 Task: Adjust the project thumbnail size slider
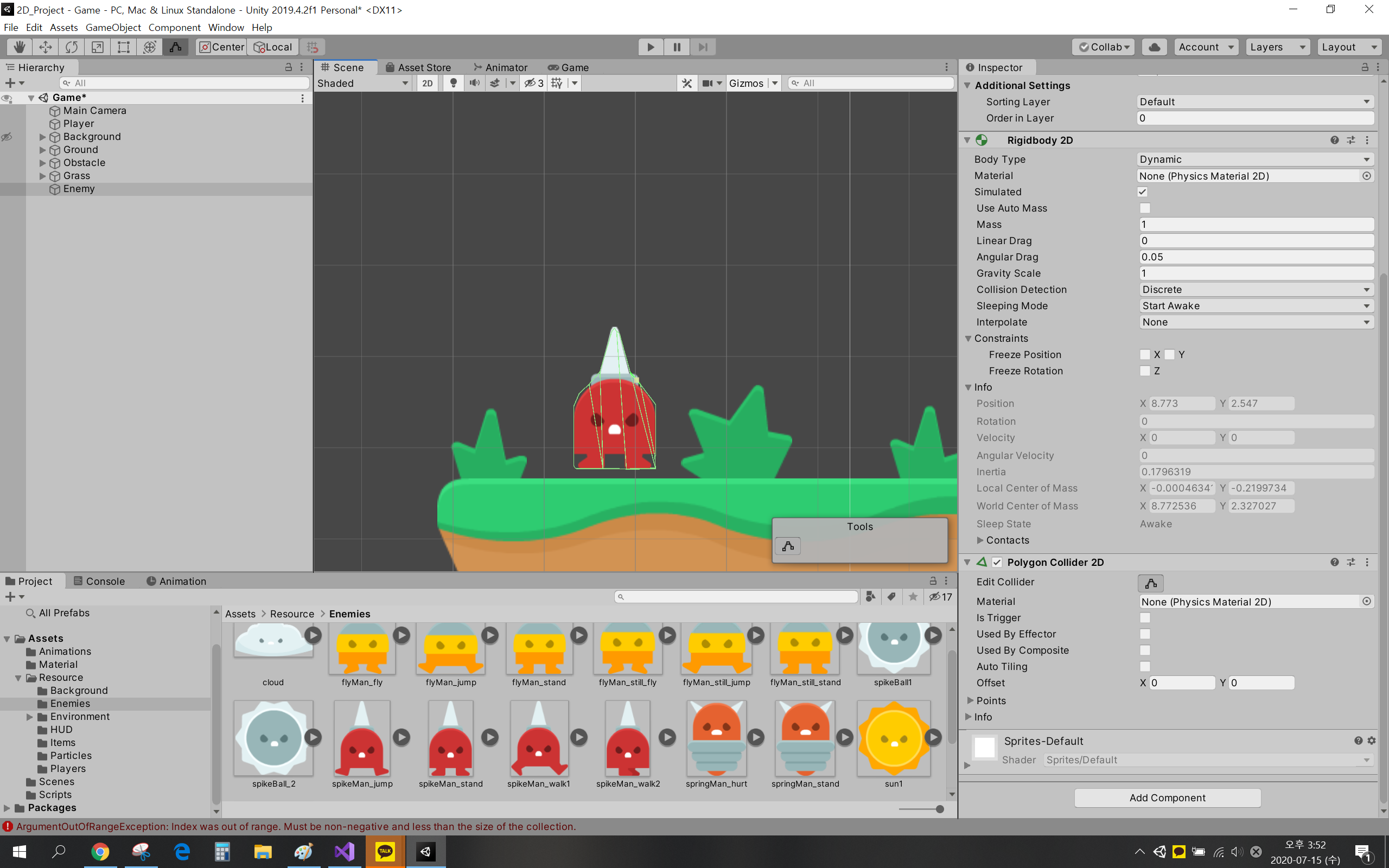[939, 809]
